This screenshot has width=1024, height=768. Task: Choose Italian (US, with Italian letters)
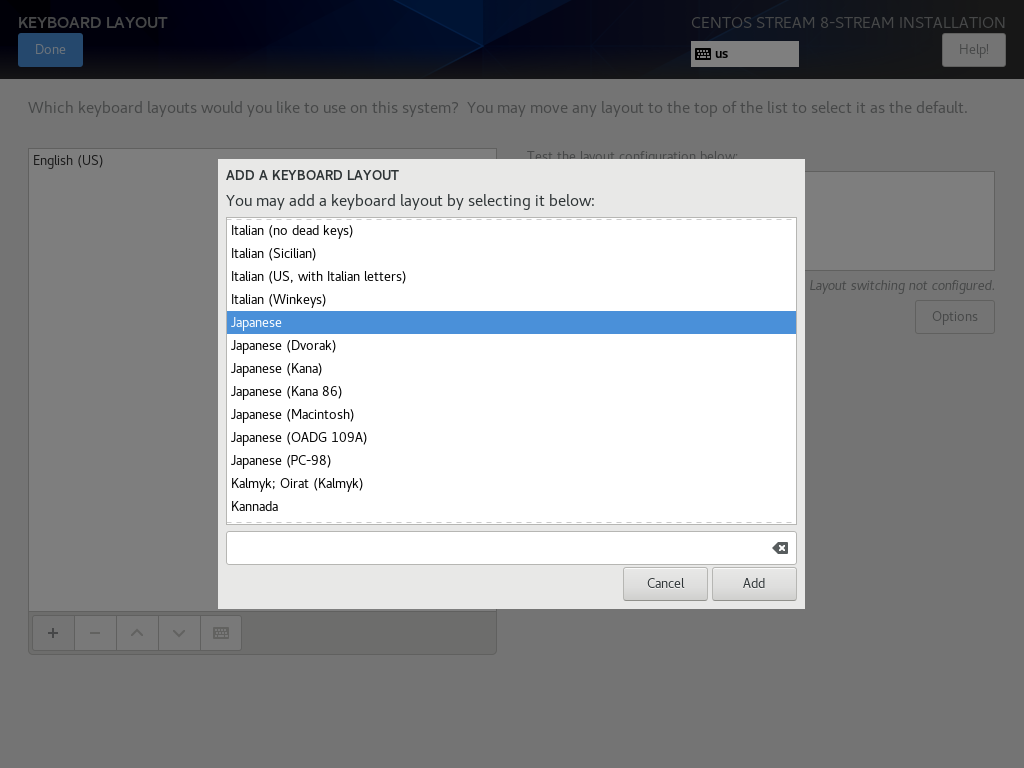point(511,276)
